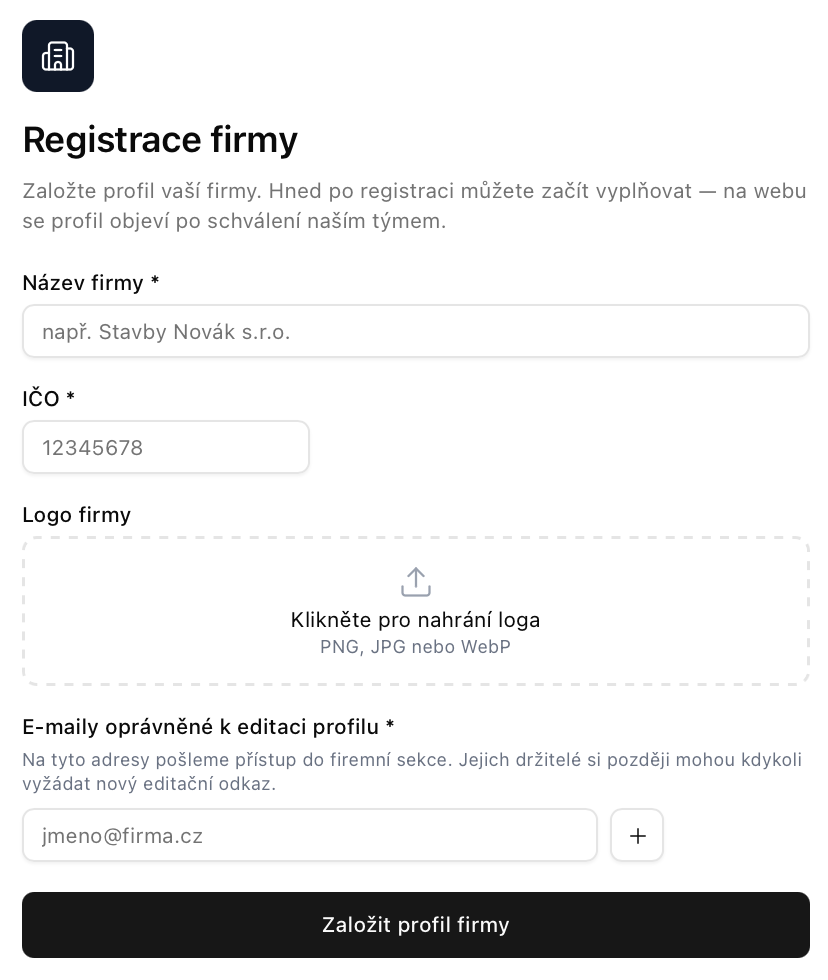
Task: Click the 'PNG, JPG nebo WebP' hint
Action: click(416, 647)
